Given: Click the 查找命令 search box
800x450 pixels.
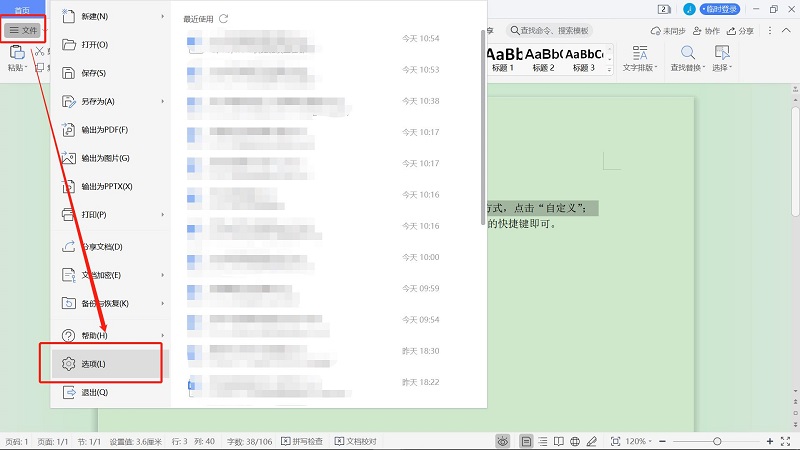Looking at the screenshot, I should tap(549, 31).
